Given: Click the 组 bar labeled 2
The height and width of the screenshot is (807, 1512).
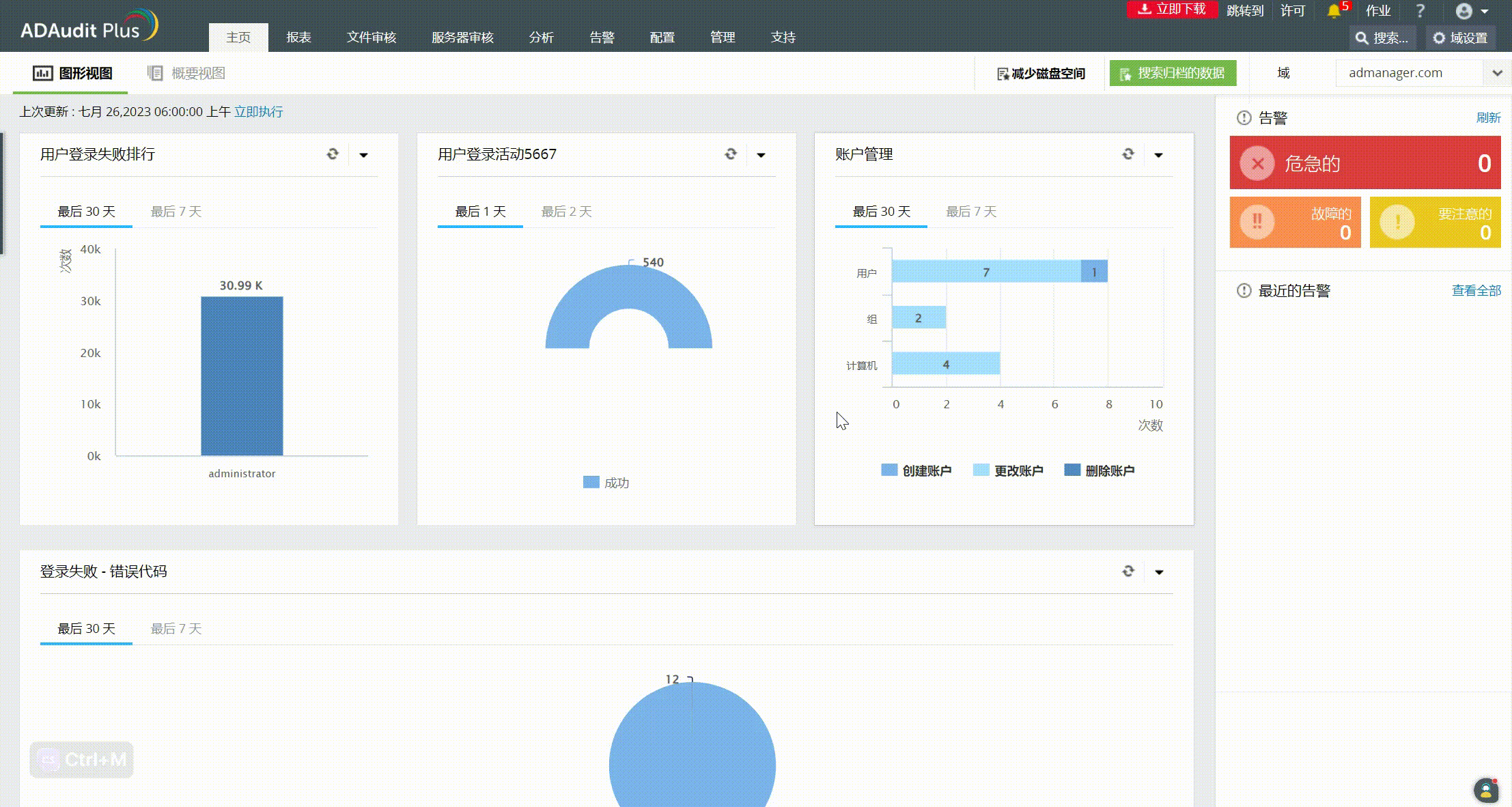Looking at the screenshot, I should tap(919, 317).
